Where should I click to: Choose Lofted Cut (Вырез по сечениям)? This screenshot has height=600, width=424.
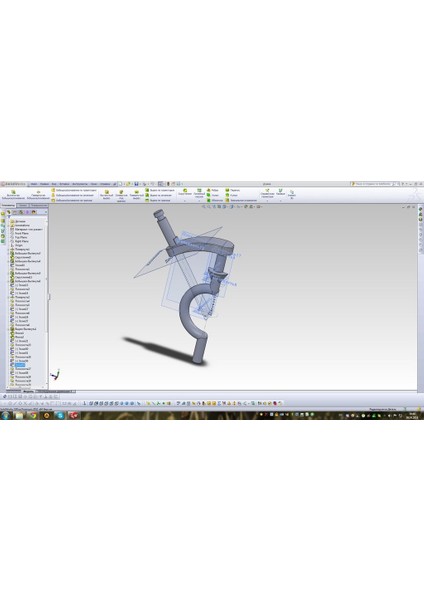158,195
